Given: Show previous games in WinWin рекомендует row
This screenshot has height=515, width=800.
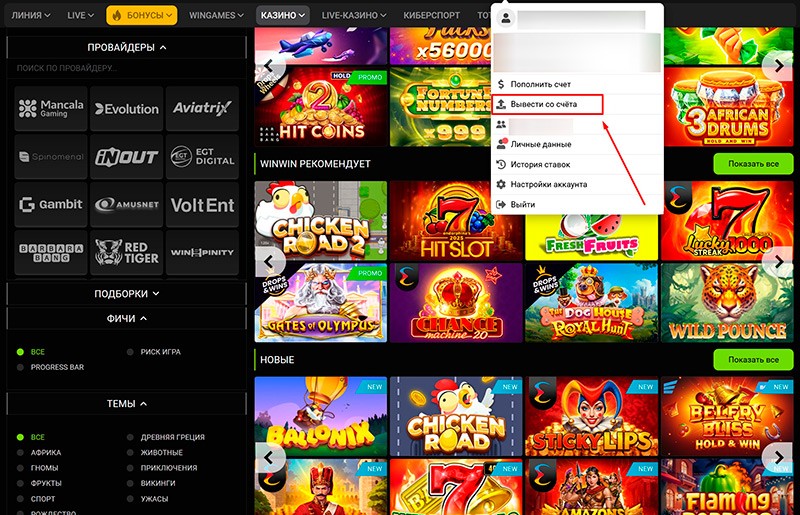Looking at the screenshot, I should pos(268,261).
